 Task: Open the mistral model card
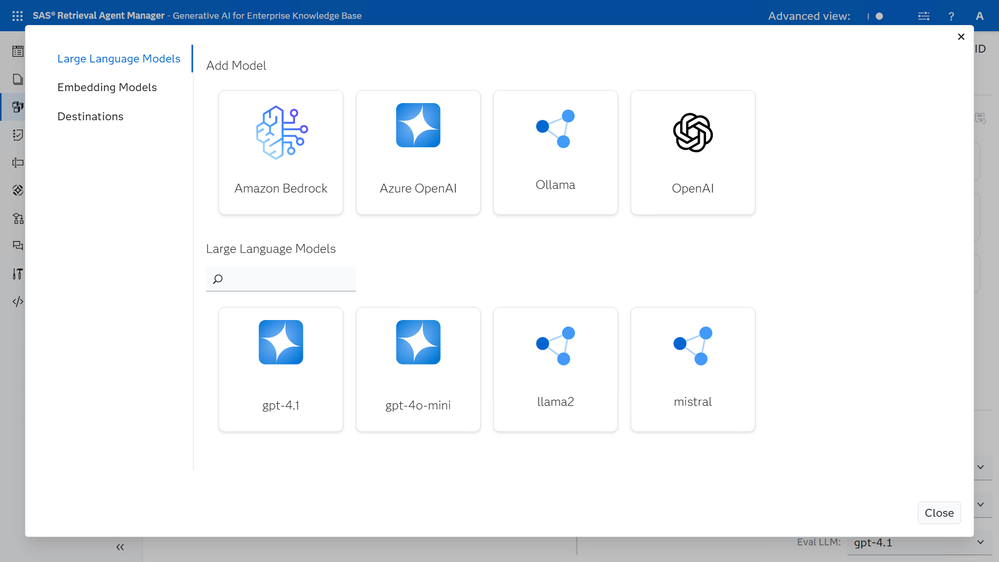pyautogui.click(x=693, y=370)
